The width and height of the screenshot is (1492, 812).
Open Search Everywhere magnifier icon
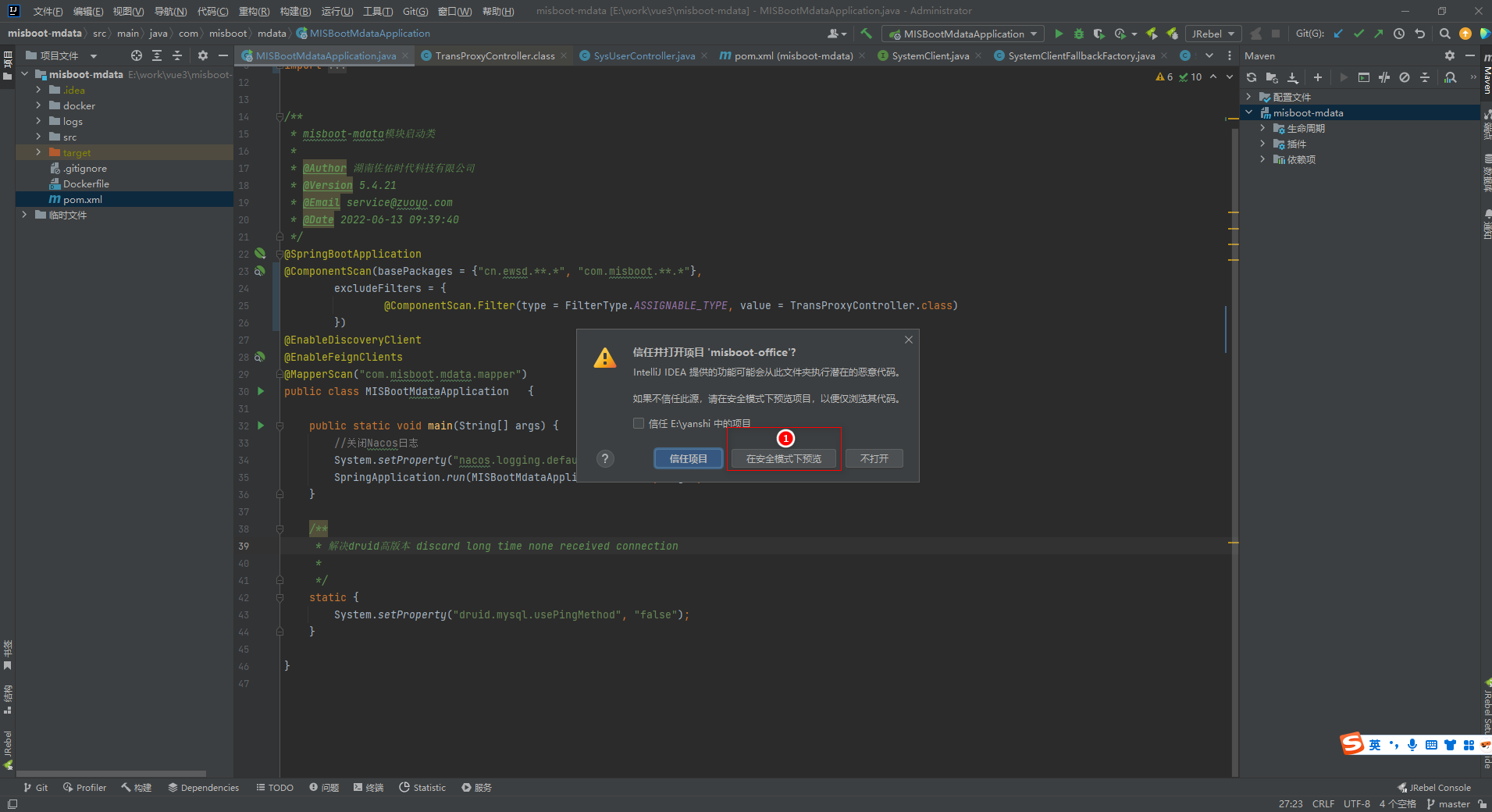click(x=1445, y=34)
